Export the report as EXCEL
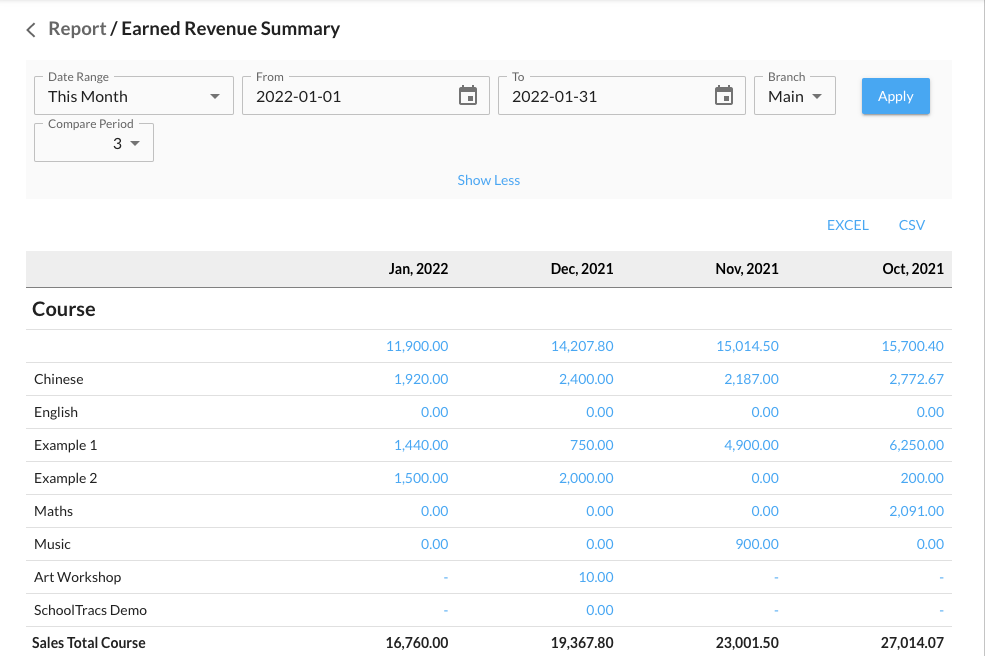 pyautogui.click(x=847, y=225)
